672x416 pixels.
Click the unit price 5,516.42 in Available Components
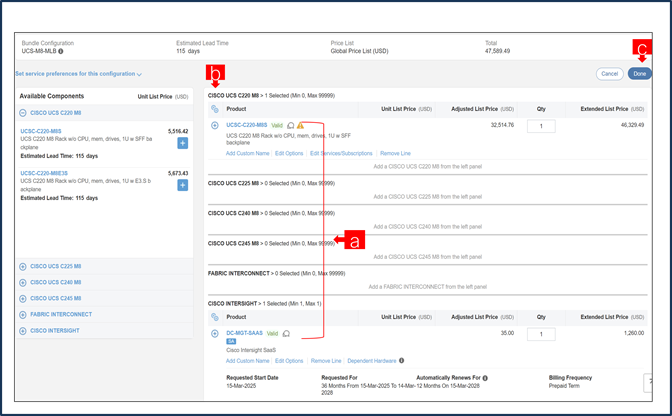178,131
